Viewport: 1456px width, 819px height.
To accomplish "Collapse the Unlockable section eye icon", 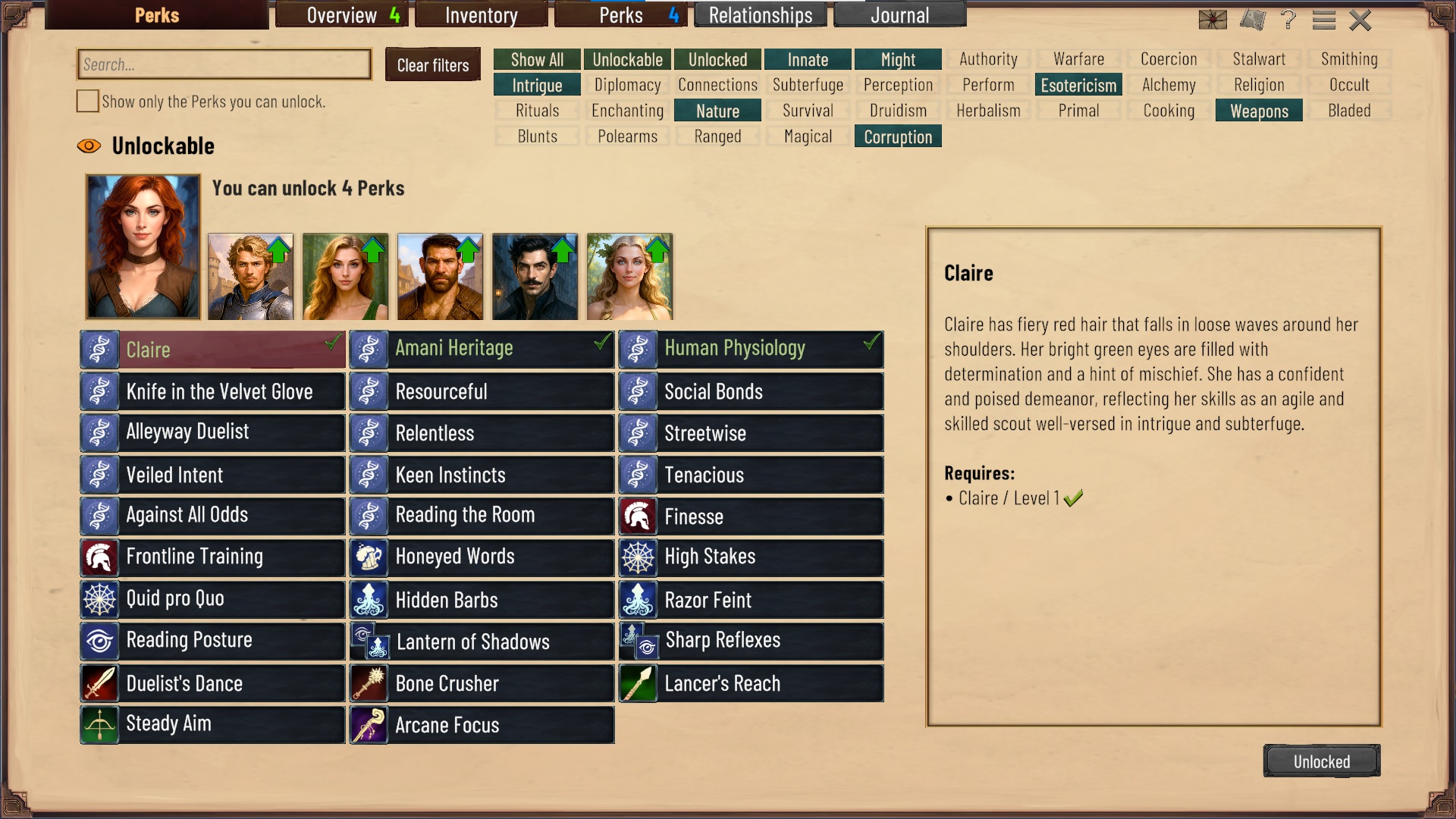I will click(89, 146).
